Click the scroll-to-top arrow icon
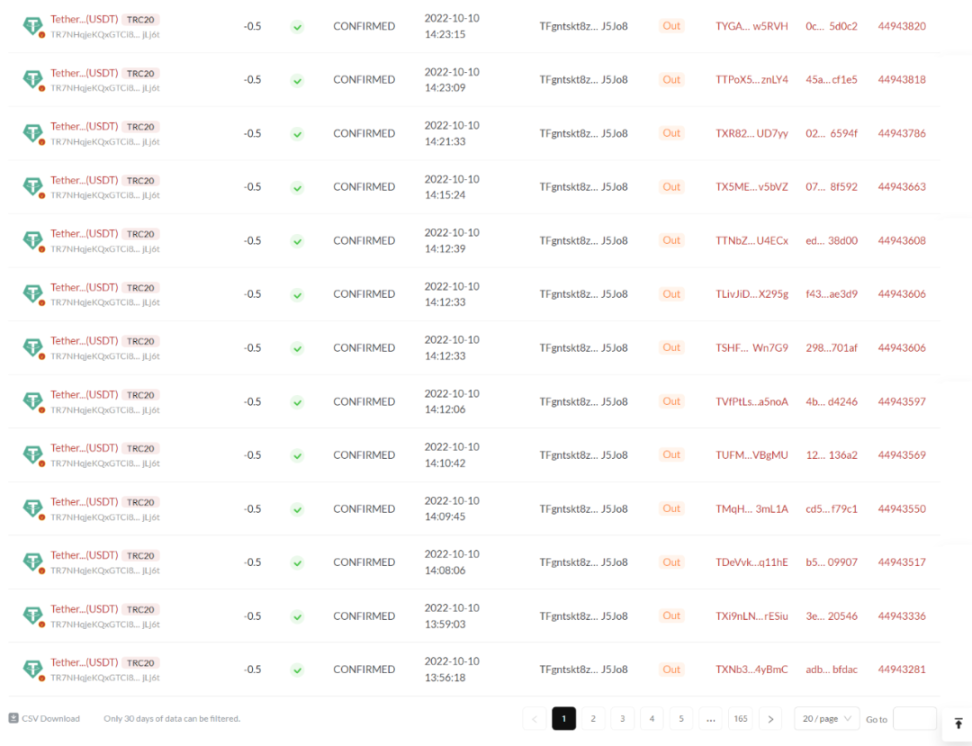972x746 pixels. [958, 723]
